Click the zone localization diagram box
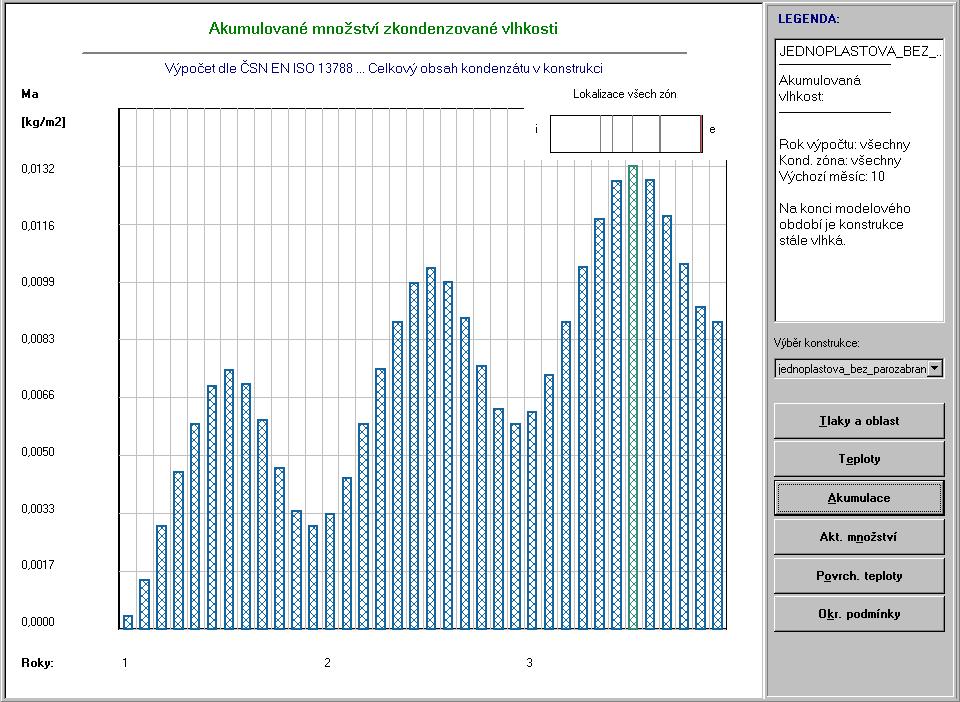 pyautogui.click(x=626, y=133)
